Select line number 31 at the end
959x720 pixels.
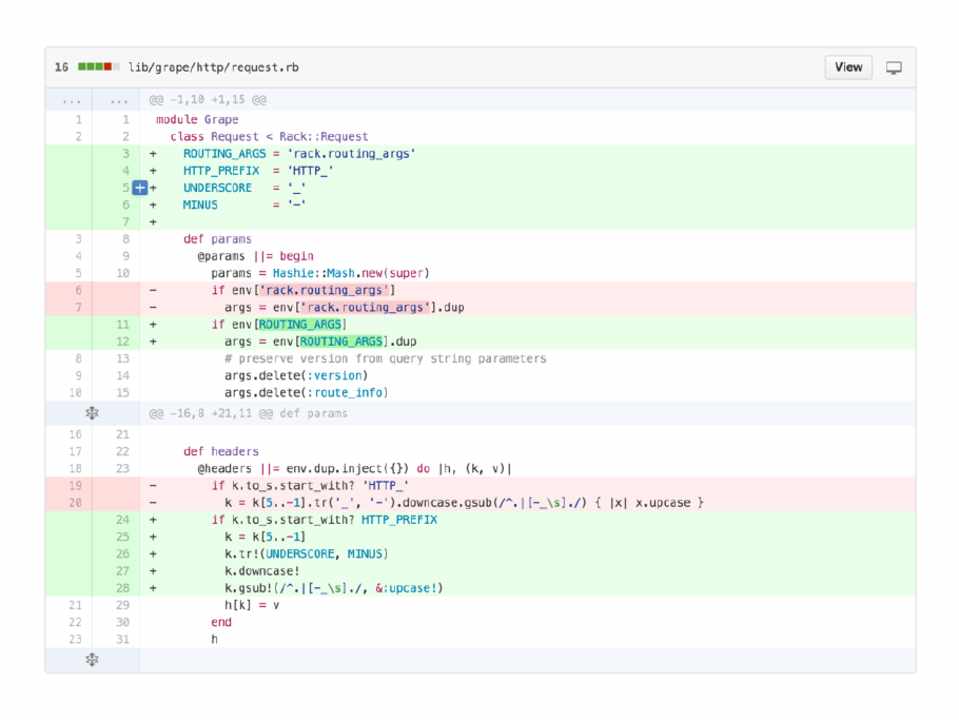pyautogui.click(x=123, y=639)
